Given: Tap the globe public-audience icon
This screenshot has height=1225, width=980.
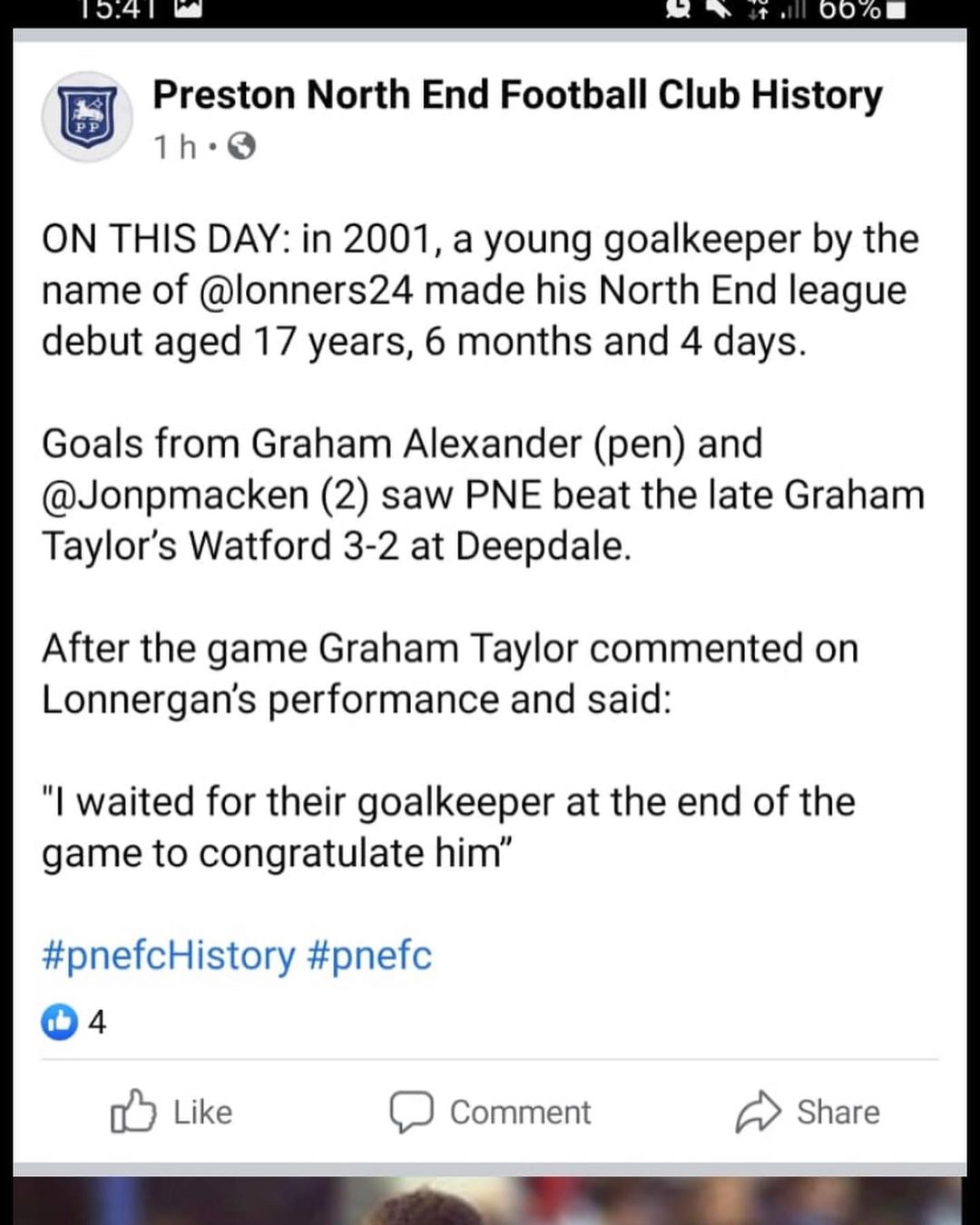Looking at the screenshot, I should 240,146.
